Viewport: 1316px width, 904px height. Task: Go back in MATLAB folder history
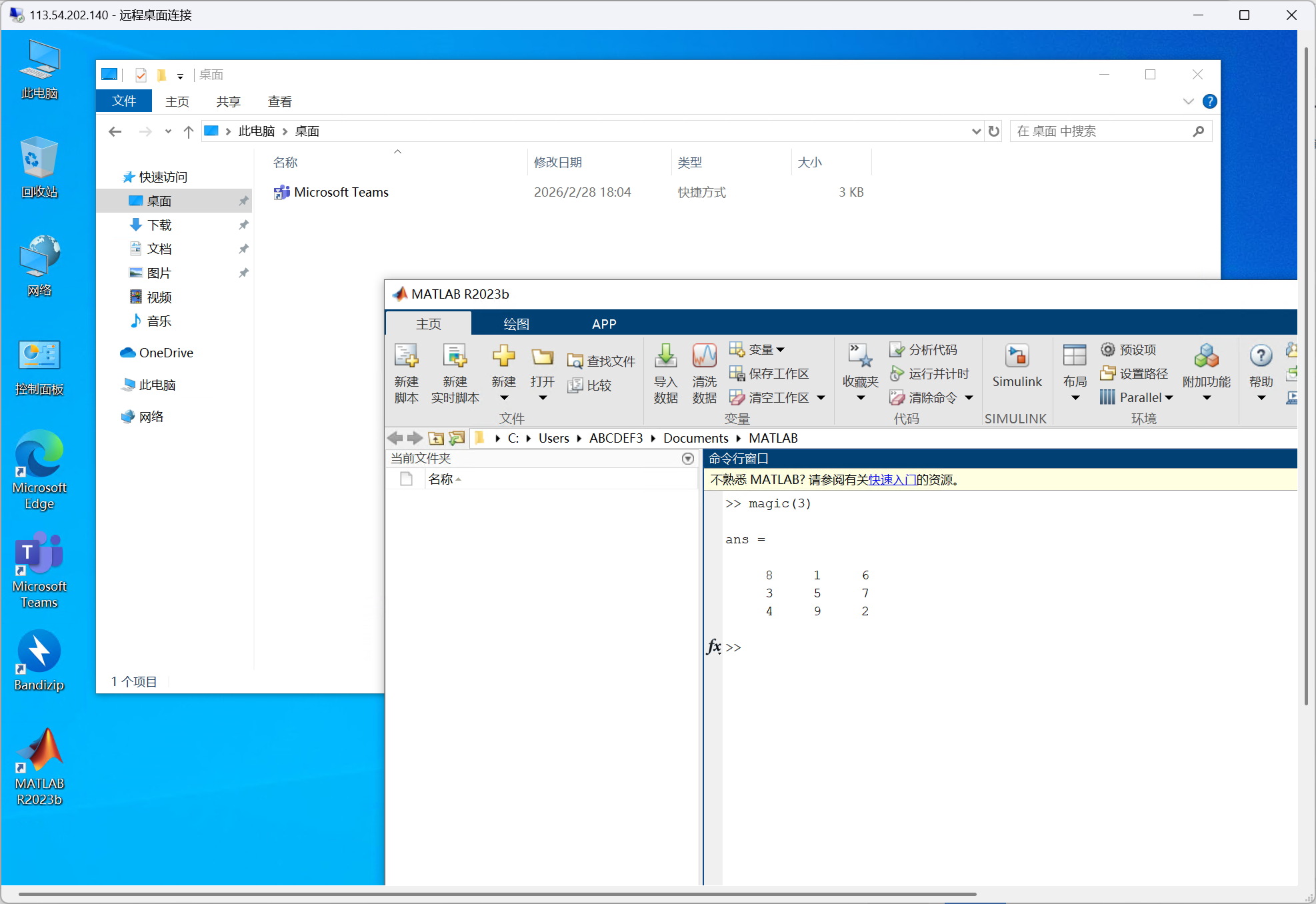(x=395, y=438)
